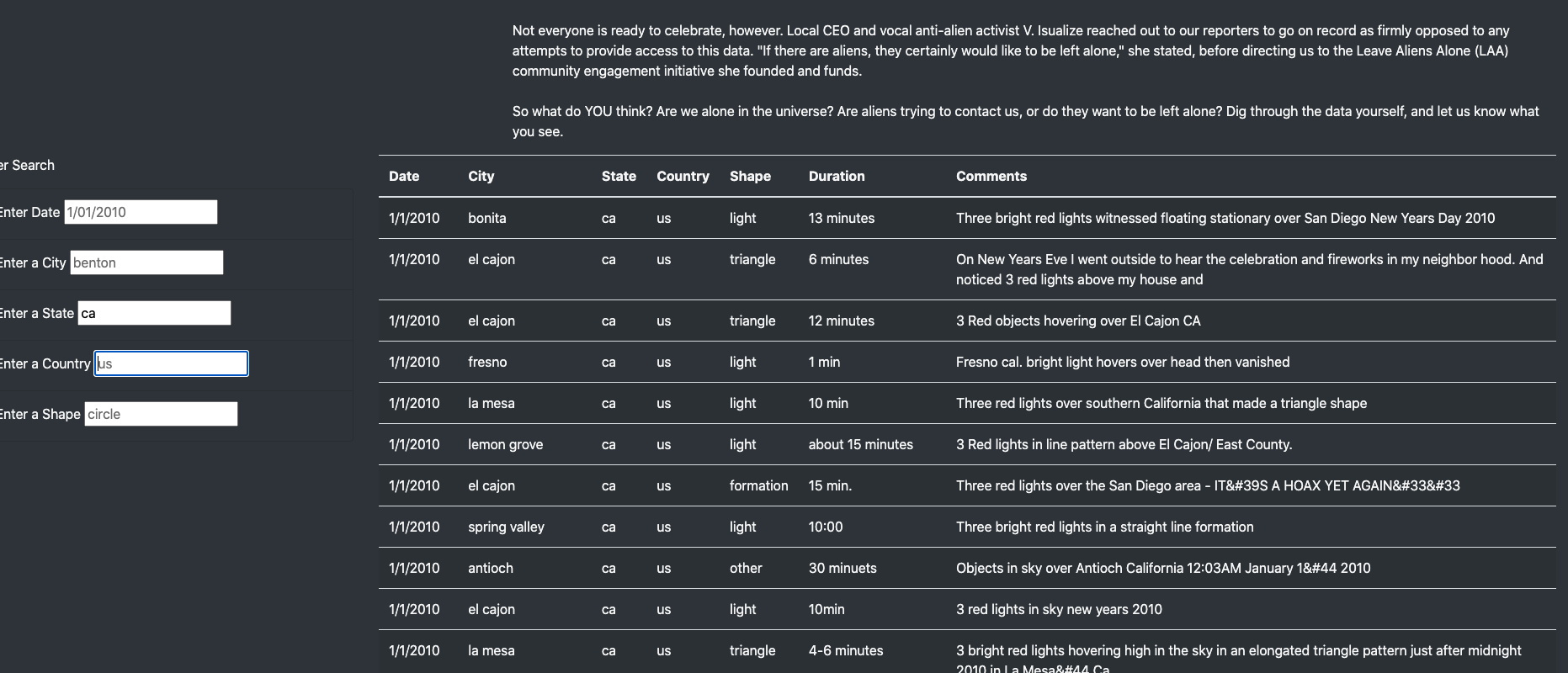The height and width of the screenshot is (673, 1568).
Task: Click the Country column header
Action: 683,176
